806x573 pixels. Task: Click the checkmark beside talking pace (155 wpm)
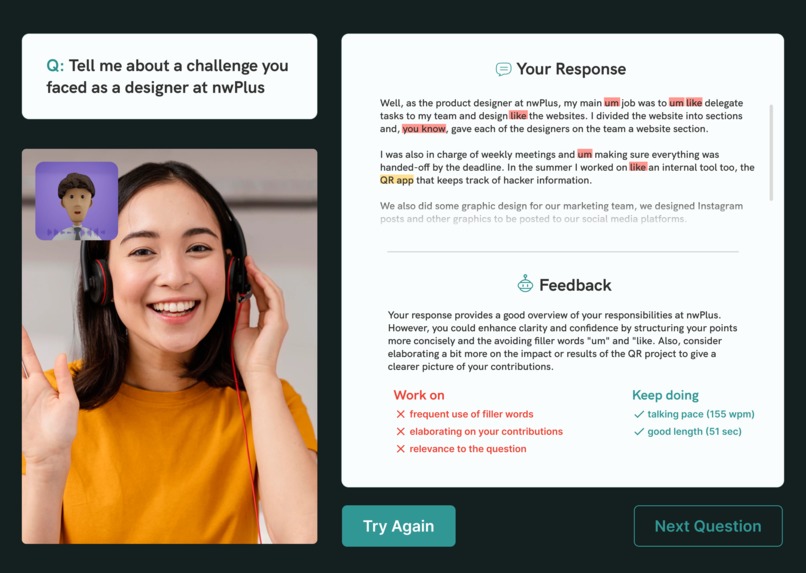point(639,414)
